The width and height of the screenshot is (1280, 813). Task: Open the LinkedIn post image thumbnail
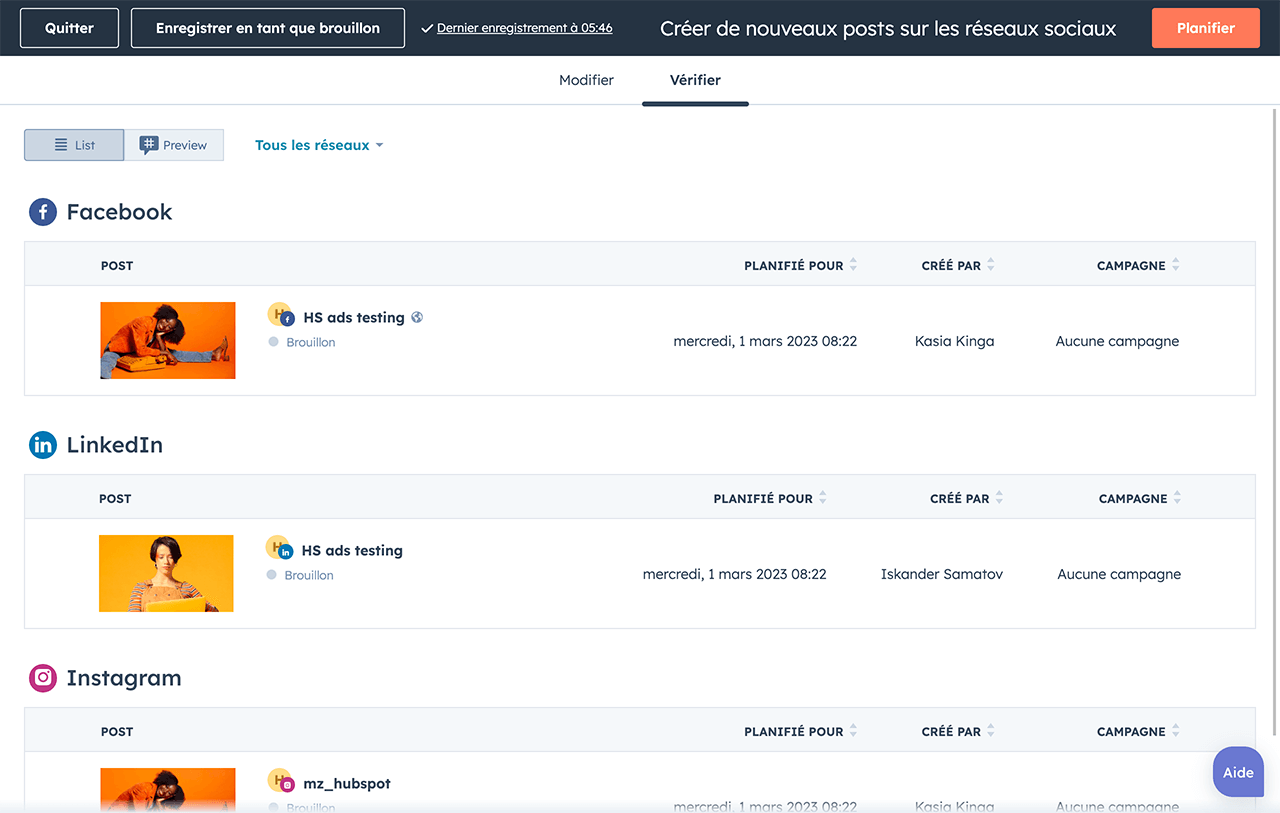(166, 573)
